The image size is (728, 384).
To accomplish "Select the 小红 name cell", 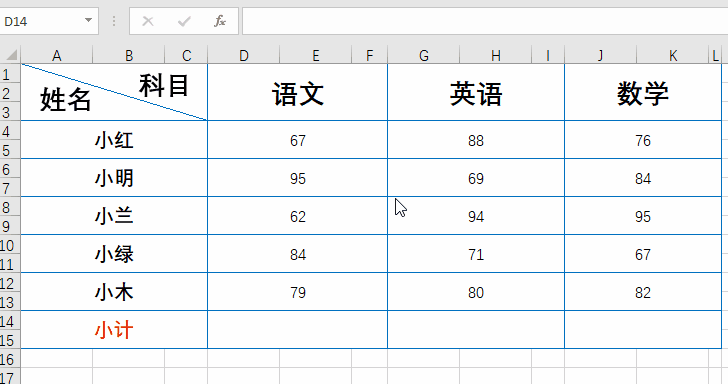I will pyautogui.click(x=114, y=140).
